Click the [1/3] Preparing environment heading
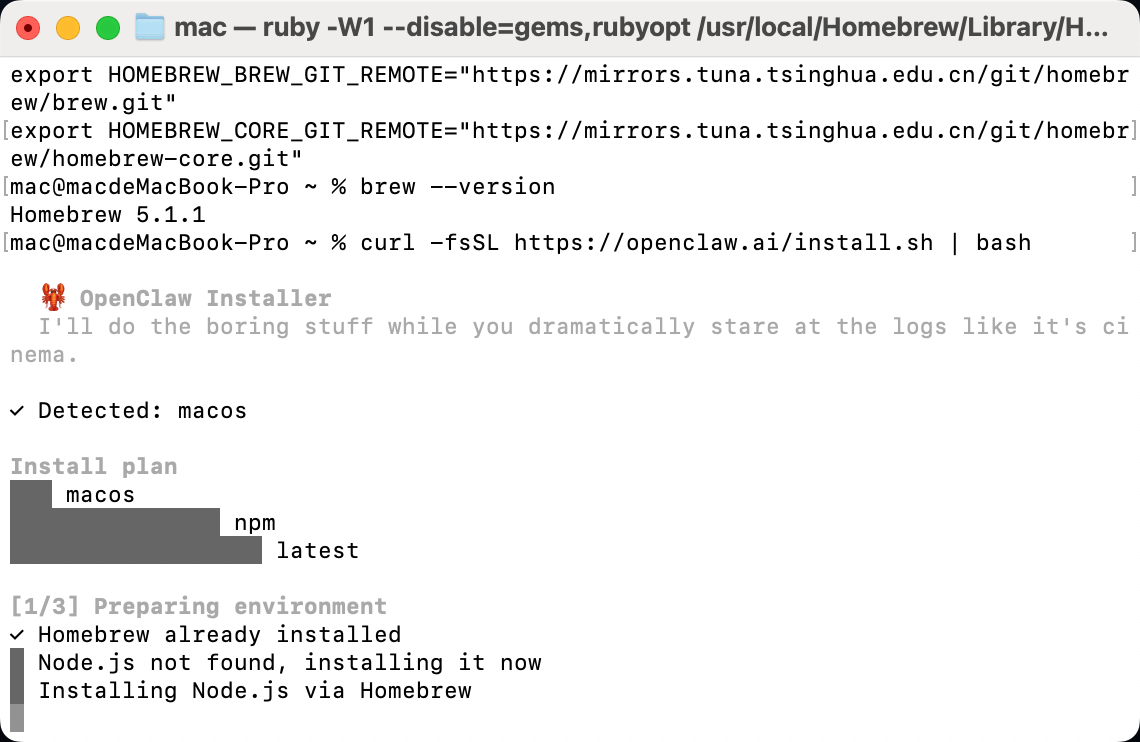This screenshot has height=742, width=1140. pos(198,606)
